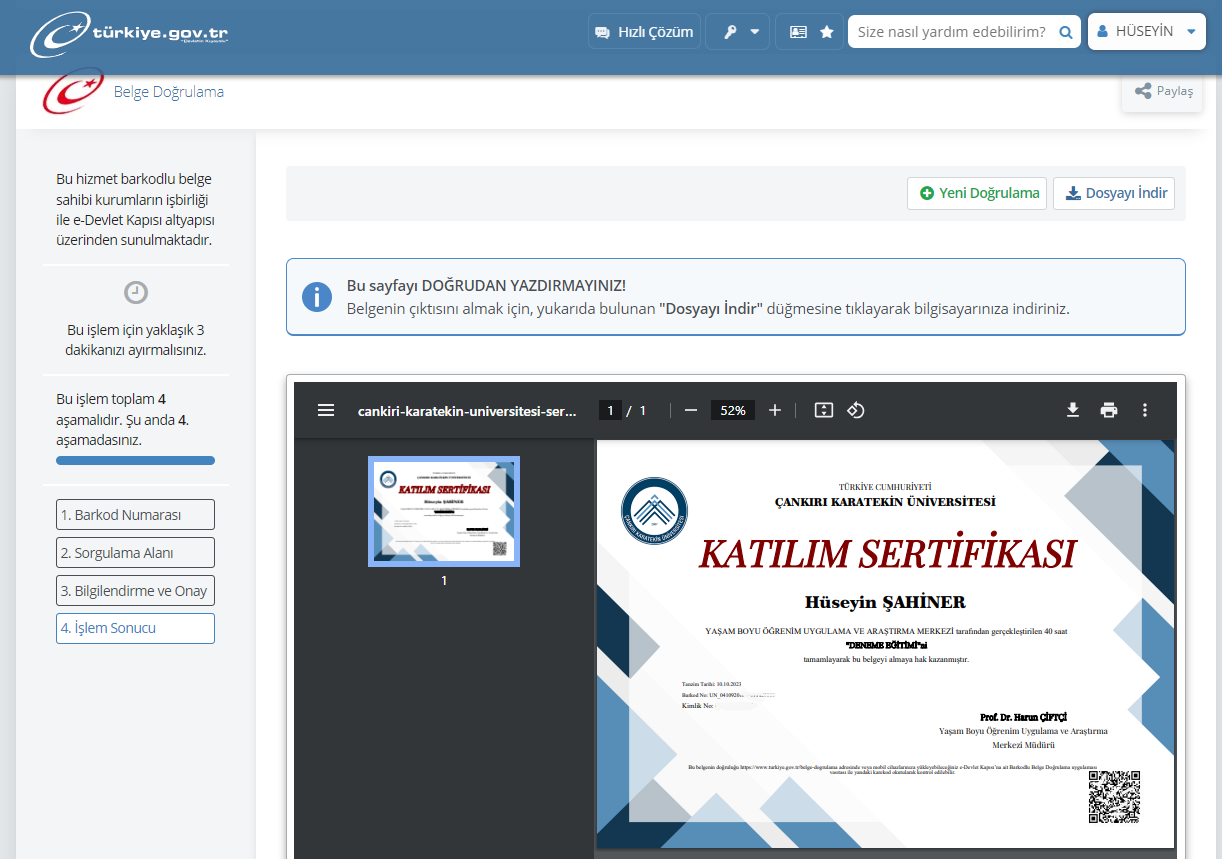Focus the 'Size nasıl yardım edebilirim?' search field
This screenshot has width=1222, height=859.
tap(951, 32)
